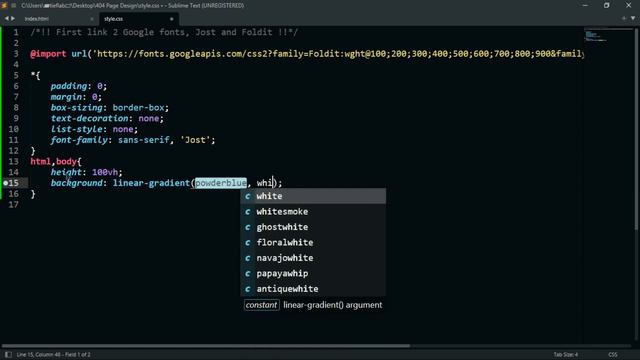Click the 'background' property on line 15
This screenshot has width=640, height=360.
[76, 183]
